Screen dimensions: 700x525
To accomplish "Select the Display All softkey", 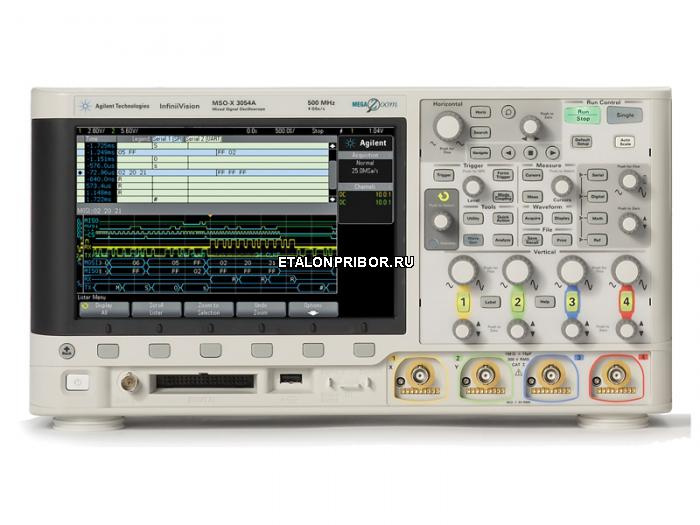I will coord(106,309).
